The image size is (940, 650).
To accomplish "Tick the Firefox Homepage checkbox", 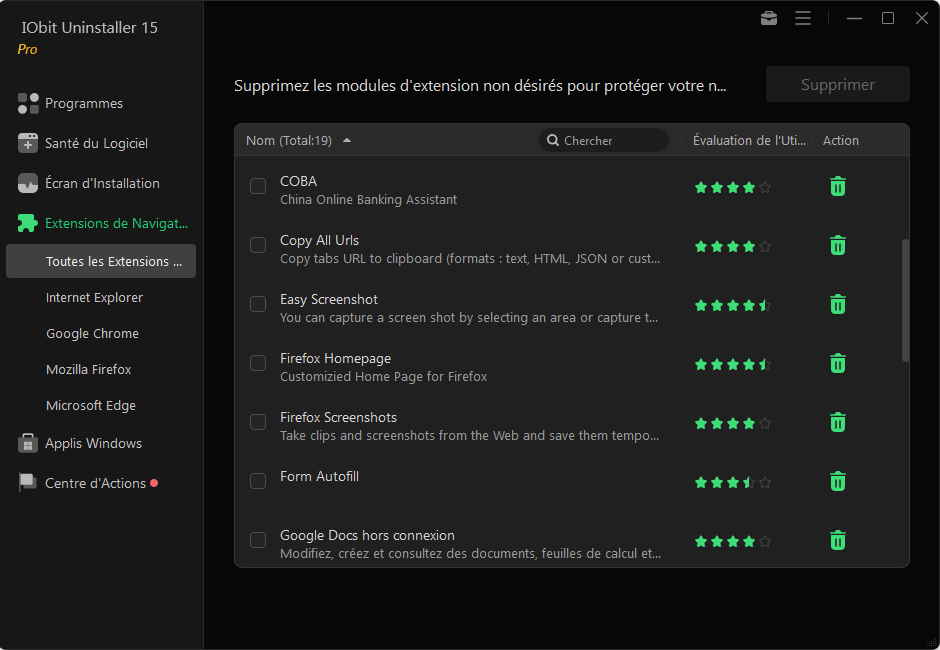I will (x=258, y=363).
